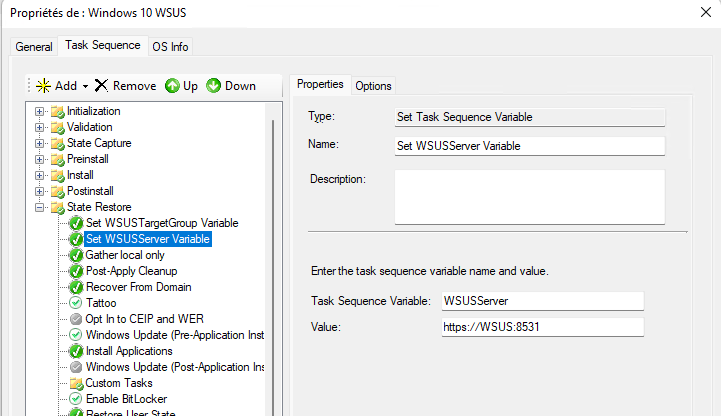Click the disabled Opt In to CEIP icon
This screenshot has height=416, width=721.
click(x=76, y=319)
